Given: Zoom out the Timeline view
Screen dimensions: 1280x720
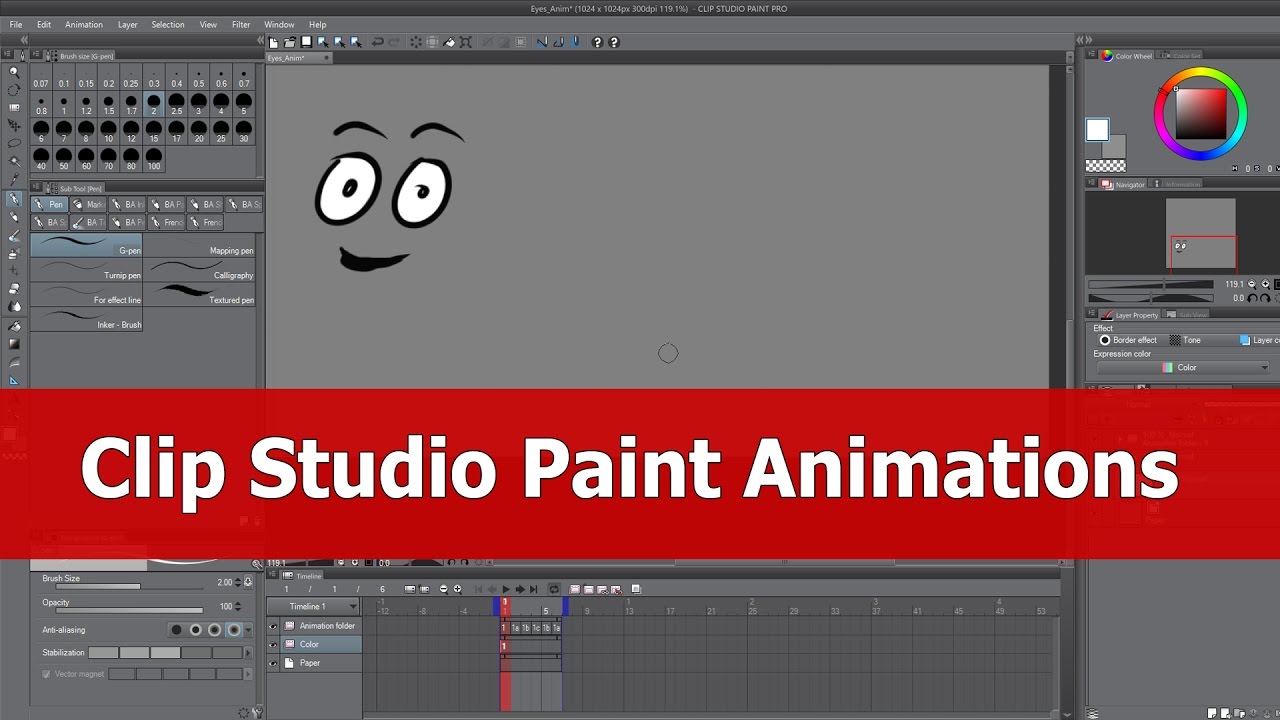Looking at the screenshot, I should pyautogui.click(x=444, y=589).
